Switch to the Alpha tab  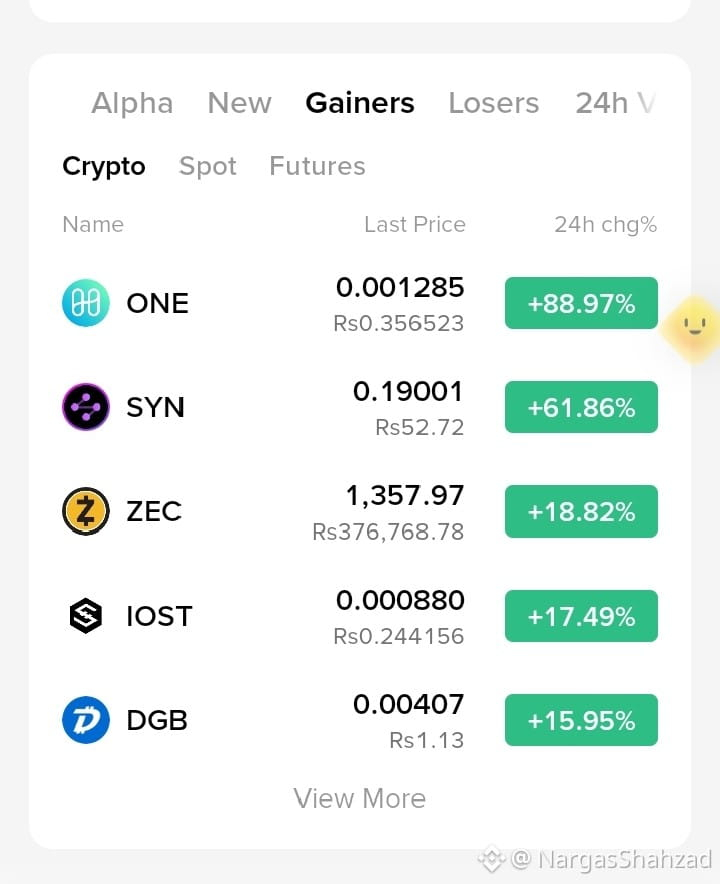click(132, 103)
